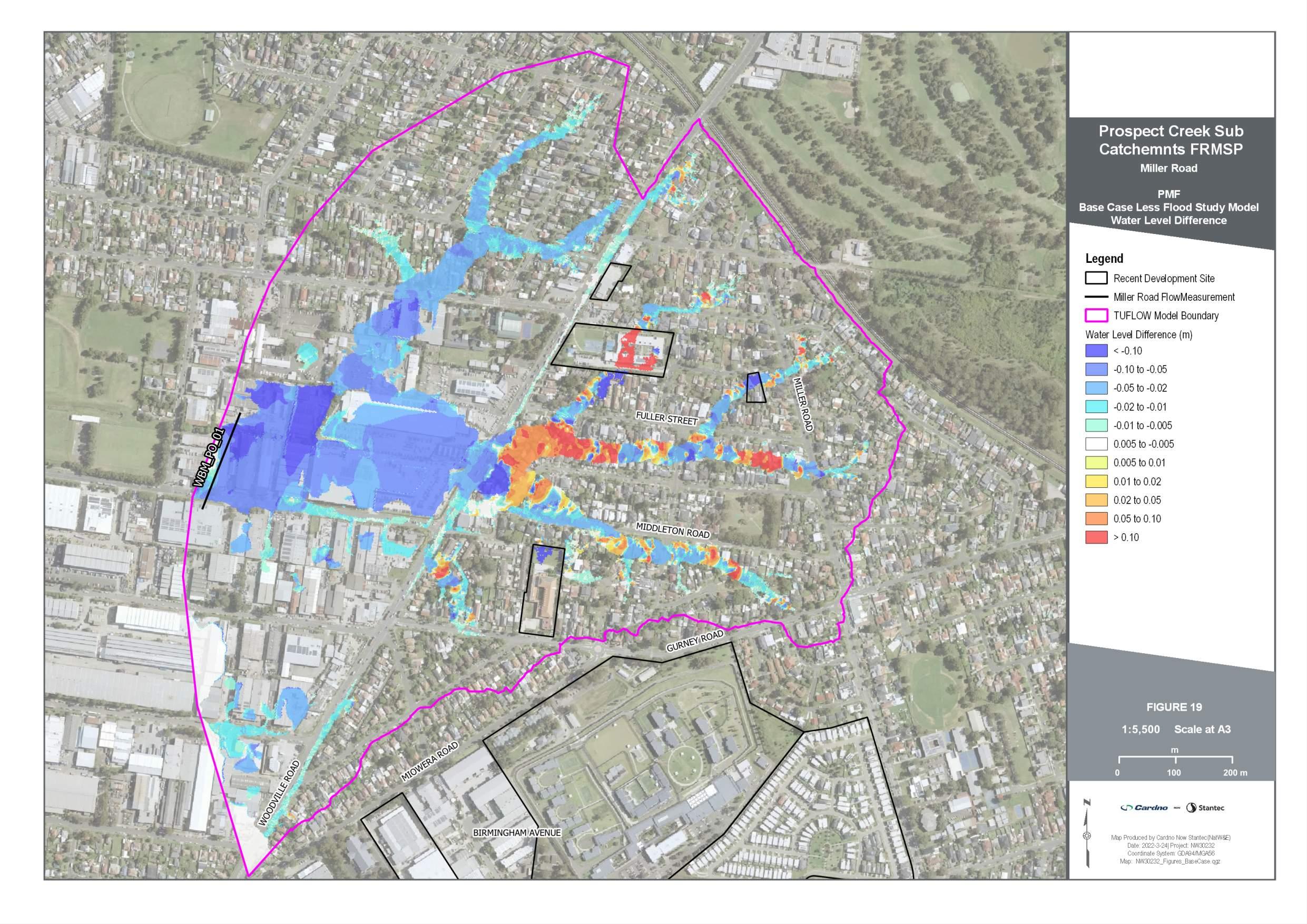Viewport: 1307px width, 924px height.
Task: Click the cyan -0.02 to -0.01 swatch
Action: pyautogui.click(x=1096, y=407)
